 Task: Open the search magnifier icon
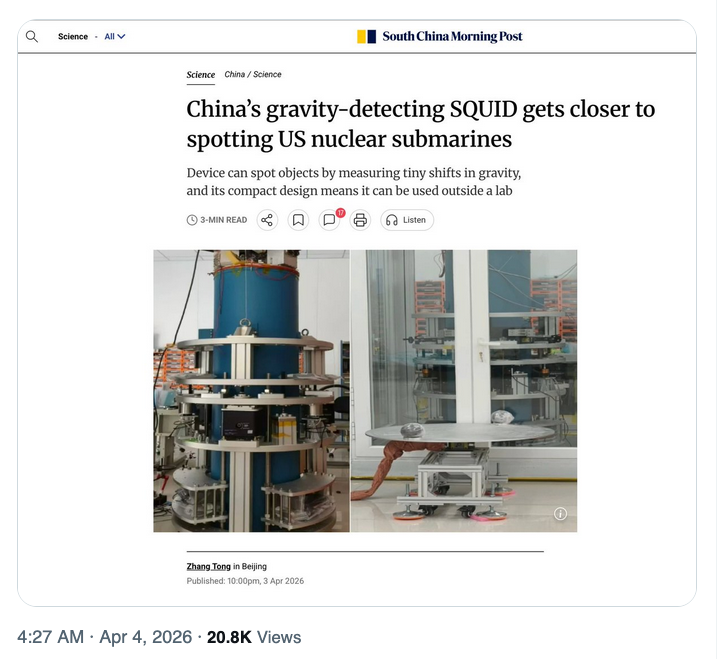click(x=32, y=36)
